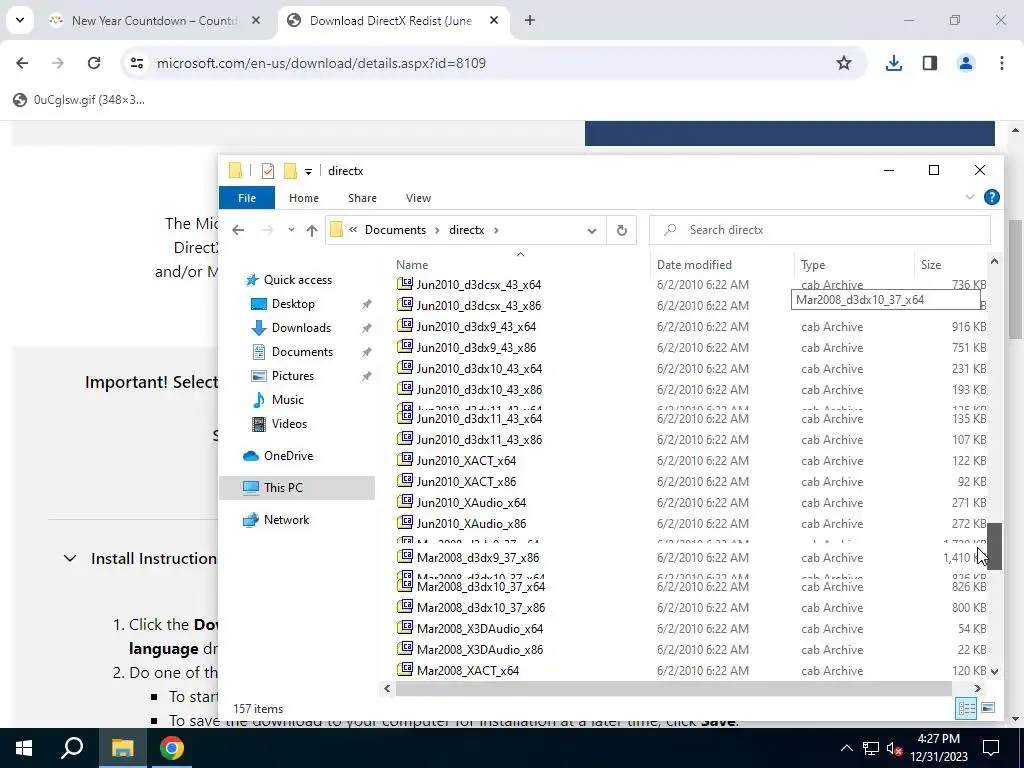Open the 0uCglsw.gif bookmark
Image resolution: width=1024 pixels, height=768 pixels.
pos(80,100)
